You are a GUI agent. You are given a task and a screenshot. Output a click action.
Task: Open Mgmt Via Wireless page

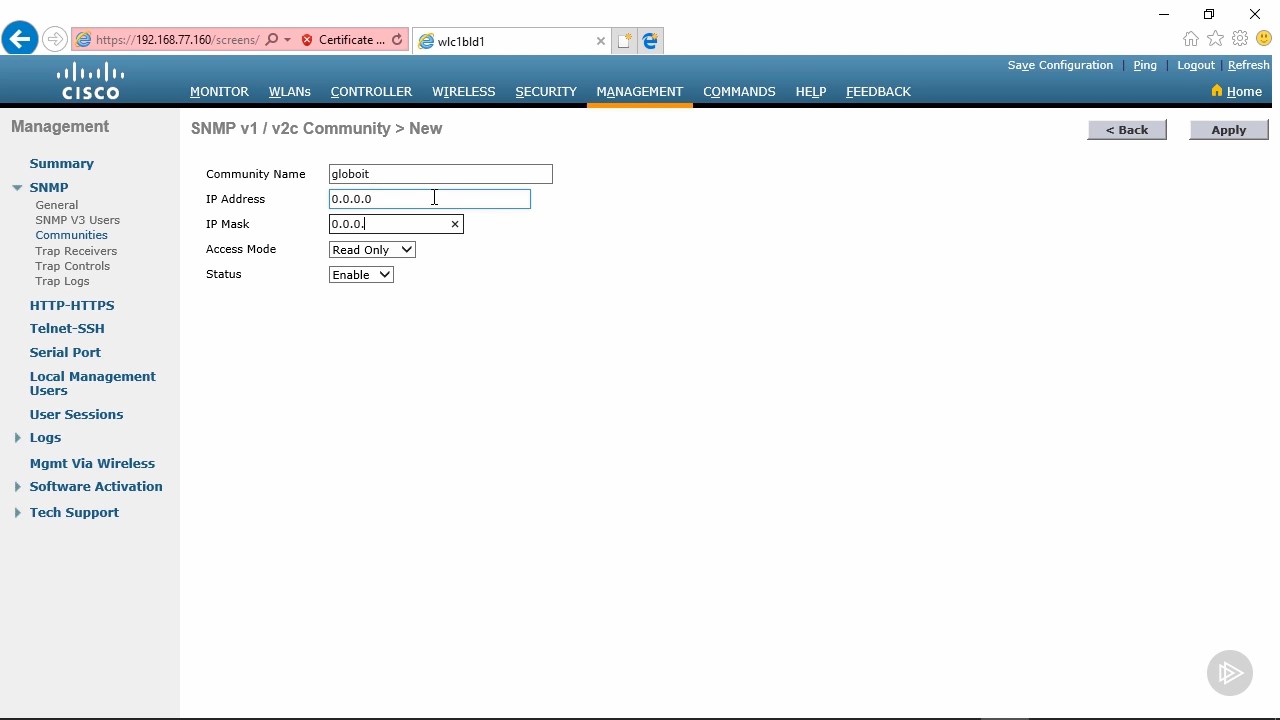(x=92, y=463)
